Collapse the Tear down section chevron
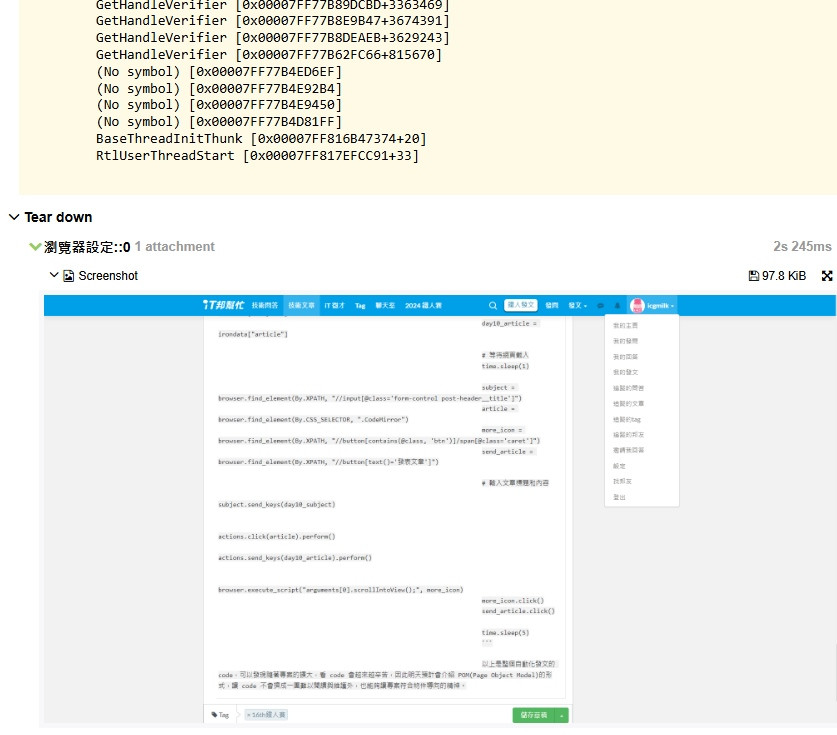The height and width of the screenshot is (735, 837). tap(14, 217)
